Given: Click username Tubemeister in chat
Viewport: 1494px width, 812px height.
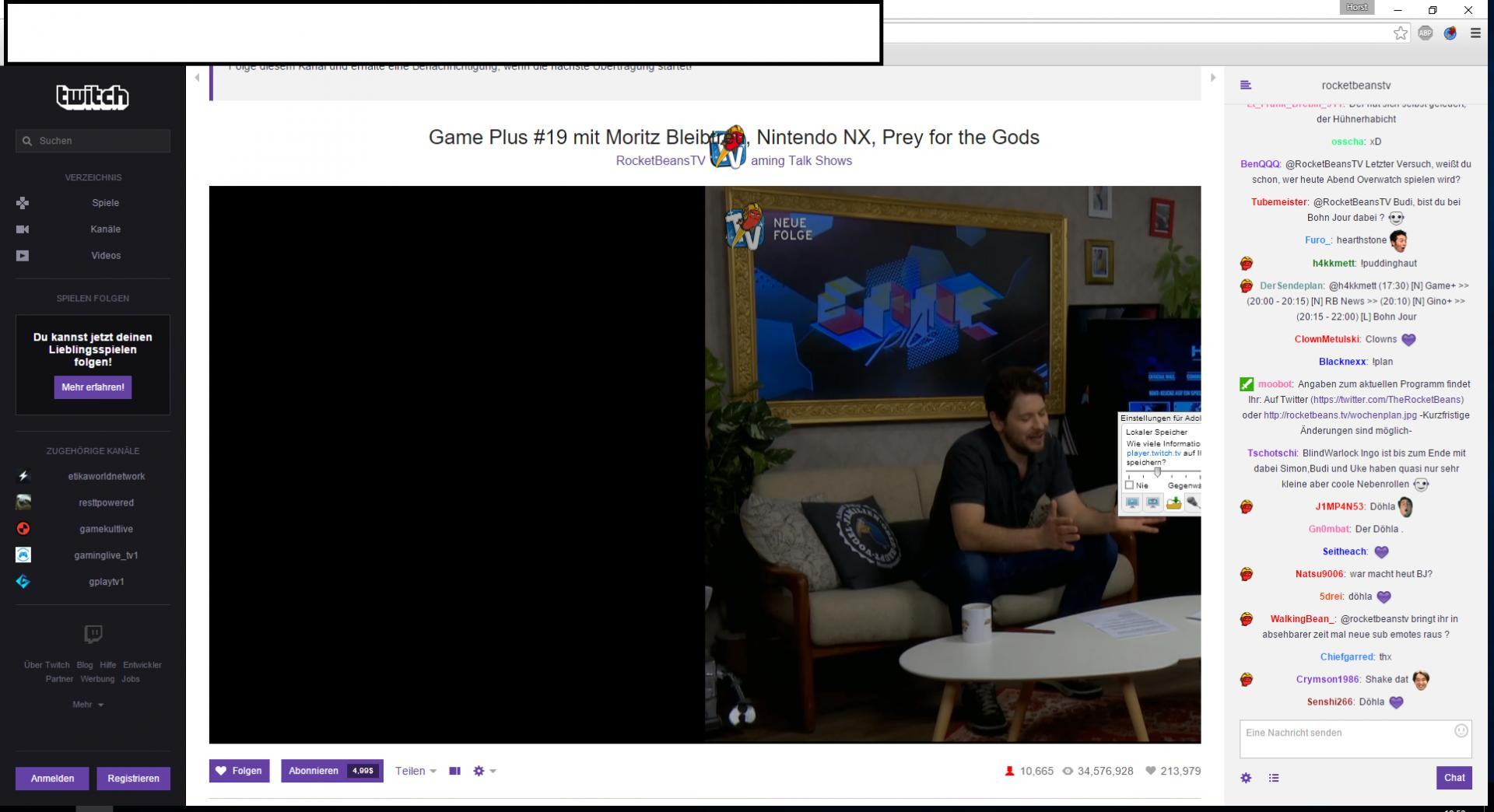Looking at the screenshot, I should [x=1279, y=202].
